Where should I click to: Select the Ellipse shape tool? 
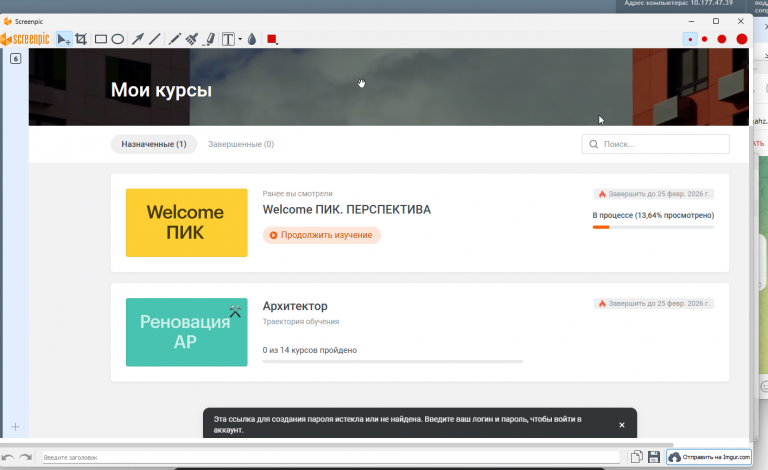click(118, 39)
